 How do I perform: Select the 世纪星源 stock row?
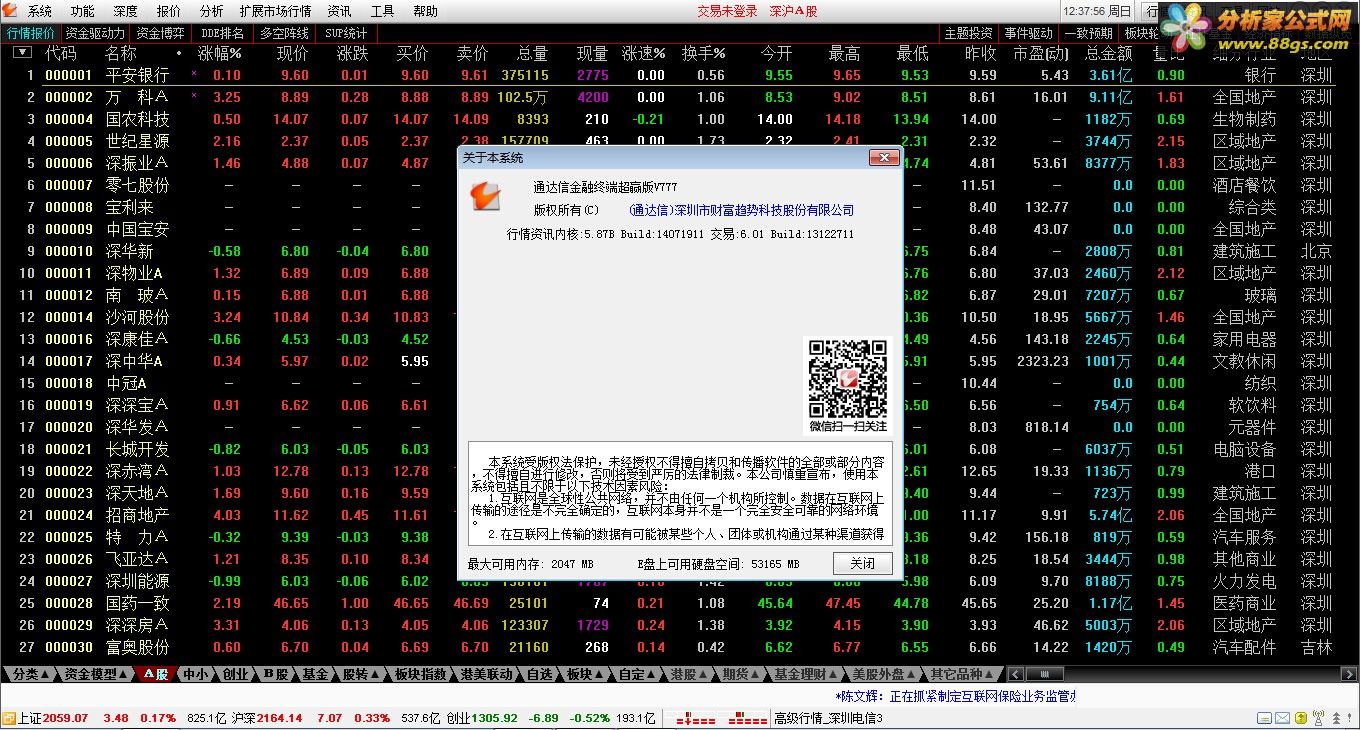click(680, 141)
